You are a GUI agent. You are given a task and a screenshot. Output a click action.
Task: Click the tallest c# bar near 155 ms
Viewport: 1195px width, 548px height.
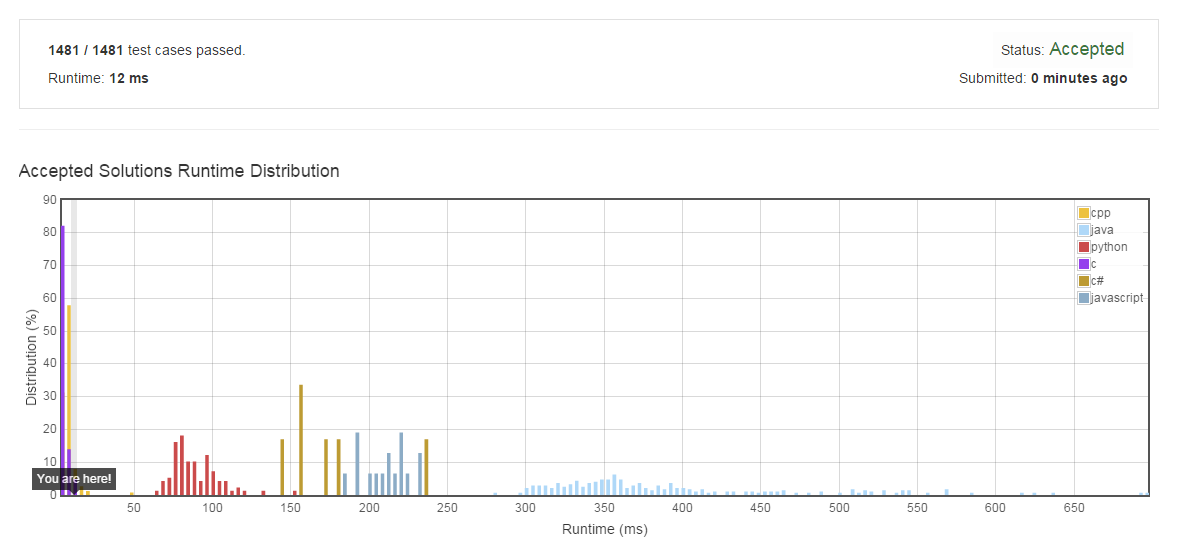tap(301, 440)
